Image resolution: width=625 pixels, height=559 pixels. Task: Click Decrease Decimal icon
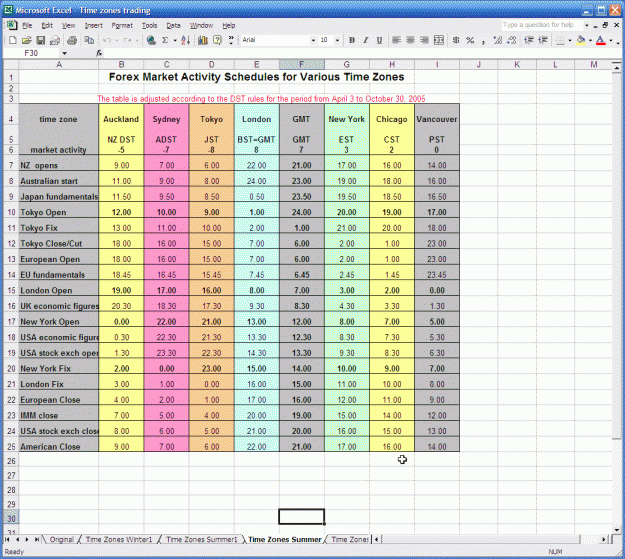[512, 40]
